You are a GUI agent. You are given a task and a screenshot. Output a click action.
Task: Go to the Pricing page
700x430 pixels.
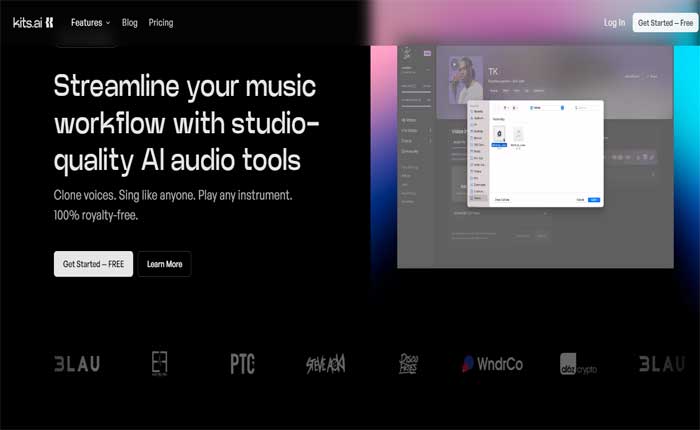coord(160,22)
